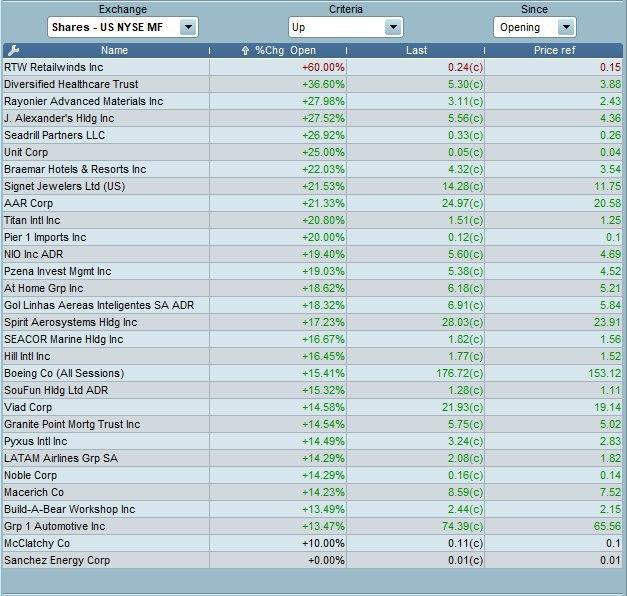Click the 28.03(c) last price
This screenshot has width=627, height=596.
462,322
